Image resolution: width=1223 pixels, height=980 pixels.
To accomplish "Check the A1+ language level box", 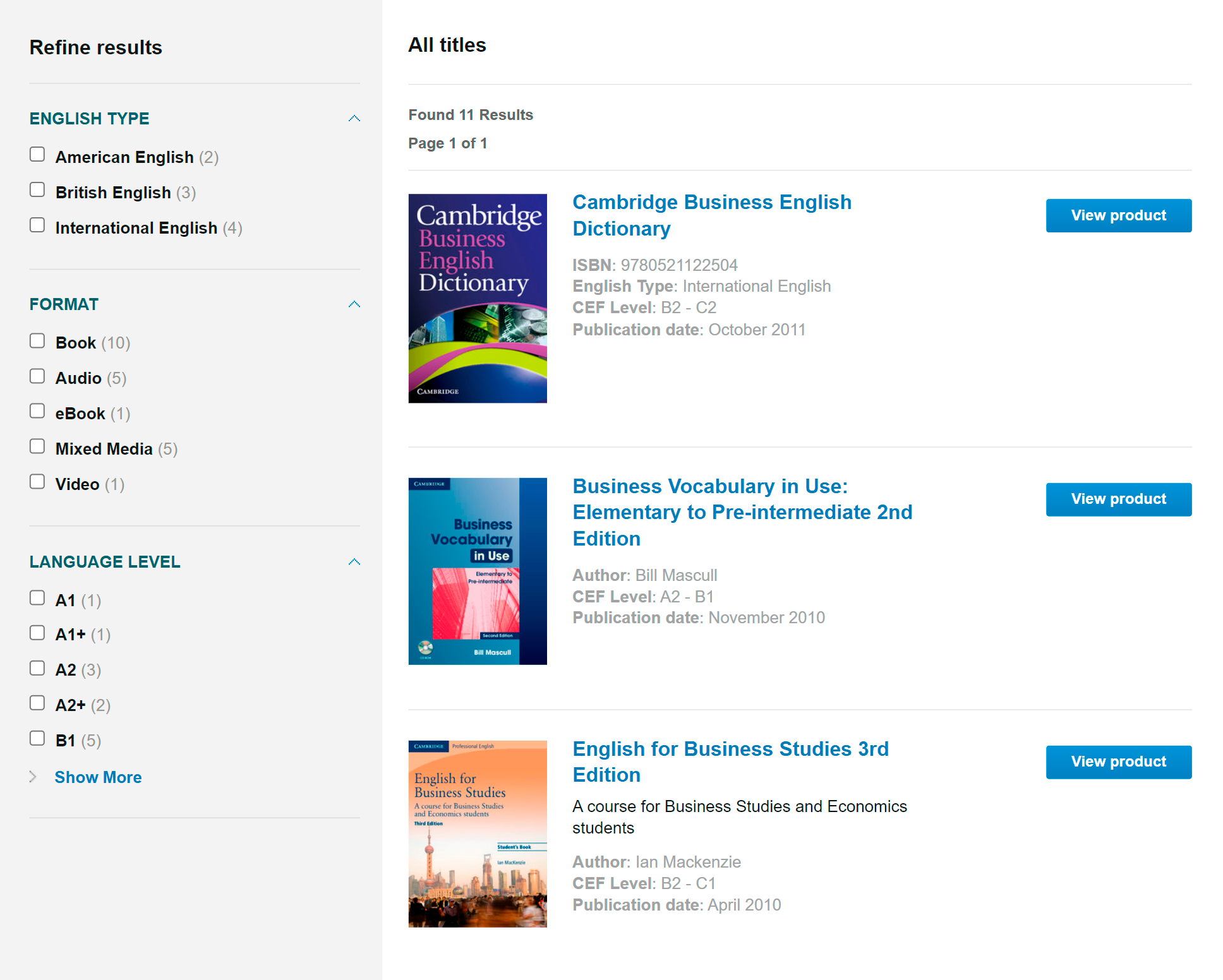I will point(37,633).
